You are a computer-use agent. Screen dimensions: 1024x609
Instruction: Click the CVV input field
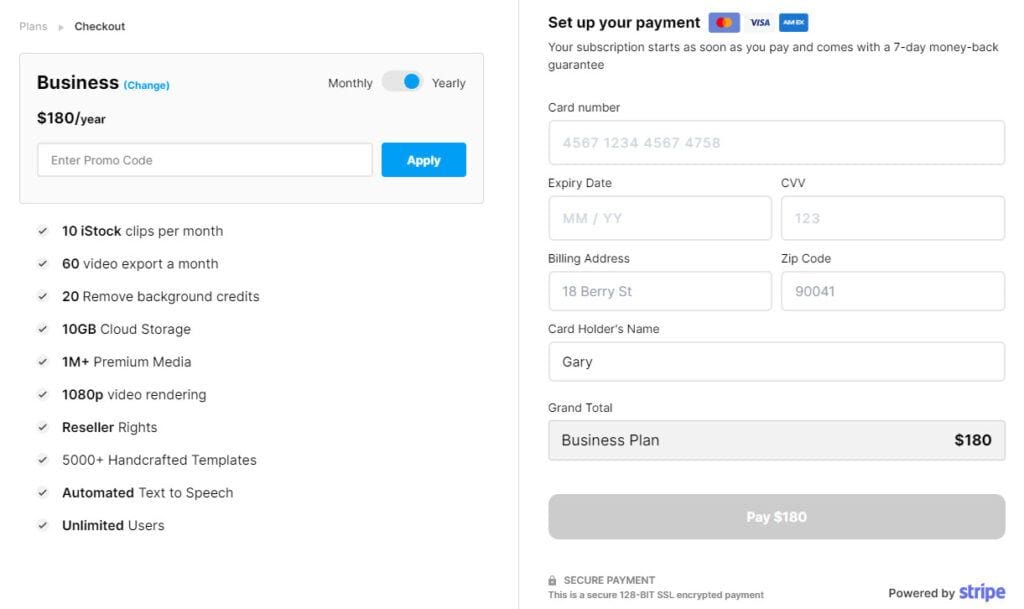[x=892, y=217]
